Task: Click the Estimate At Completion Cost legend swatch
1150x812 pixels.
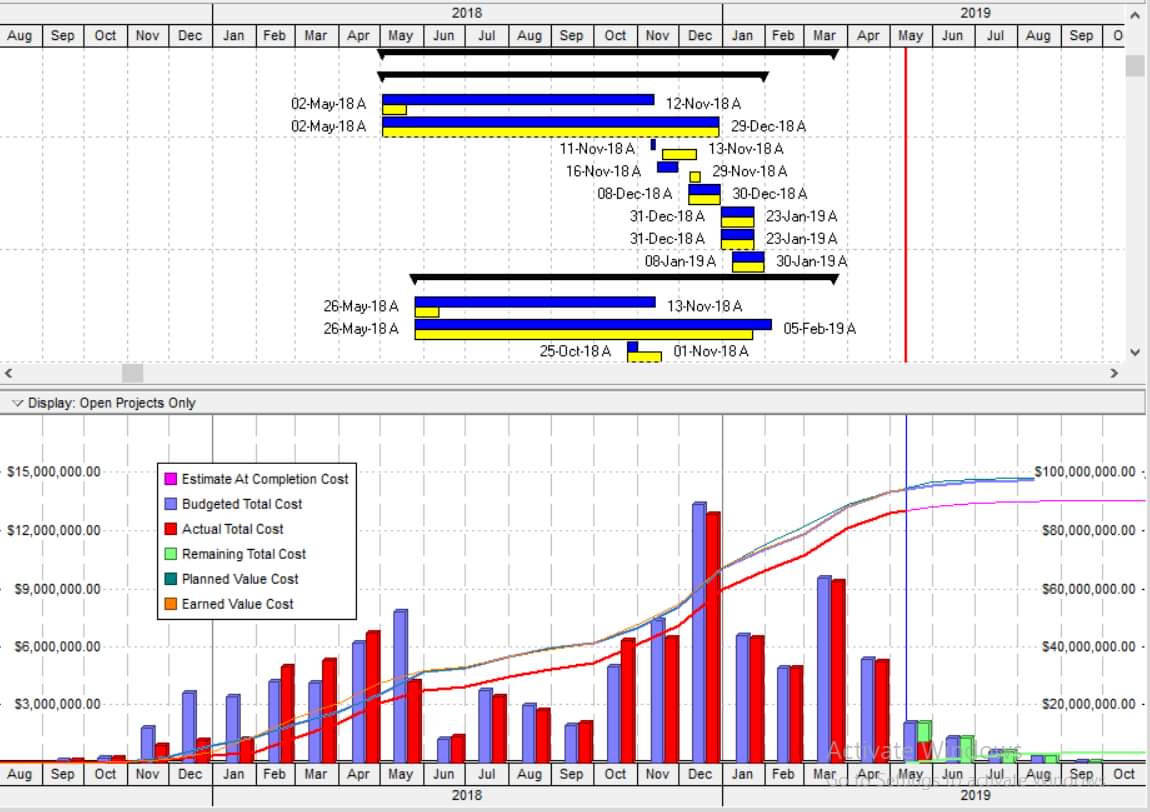Action: tap(170, 479)
